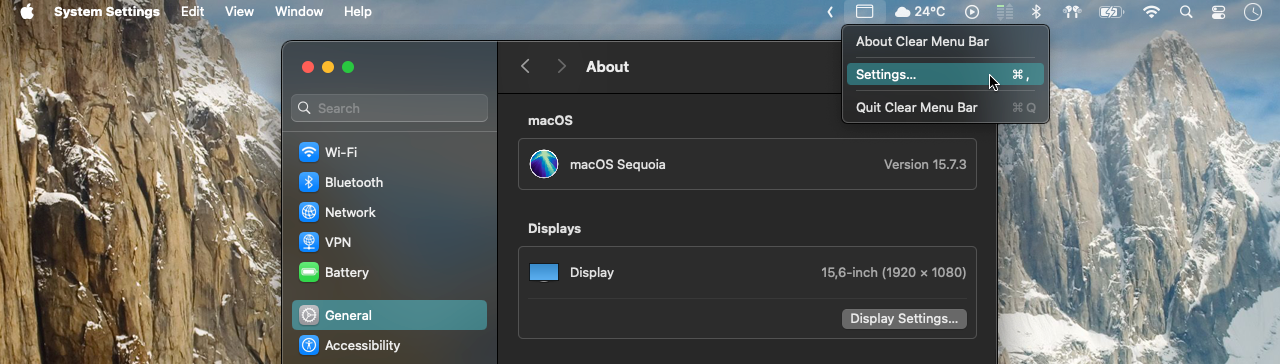Go back with the left chevron
Image resolution: width=1280 pixels, height=364 pixels.
[525, 67]
